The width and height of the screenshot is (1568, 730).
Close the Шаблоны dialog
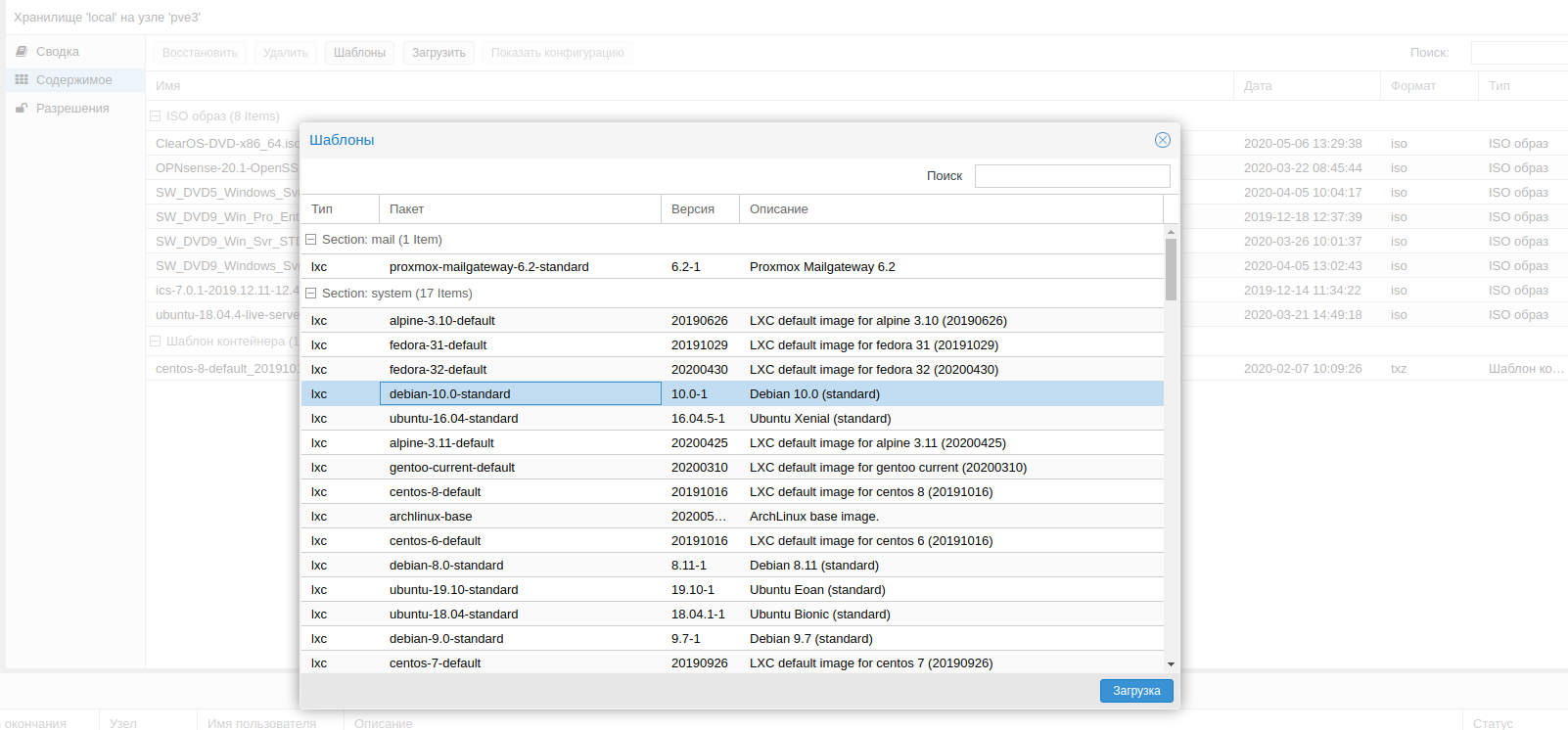pyautogui.click(x=1162, y=140)
